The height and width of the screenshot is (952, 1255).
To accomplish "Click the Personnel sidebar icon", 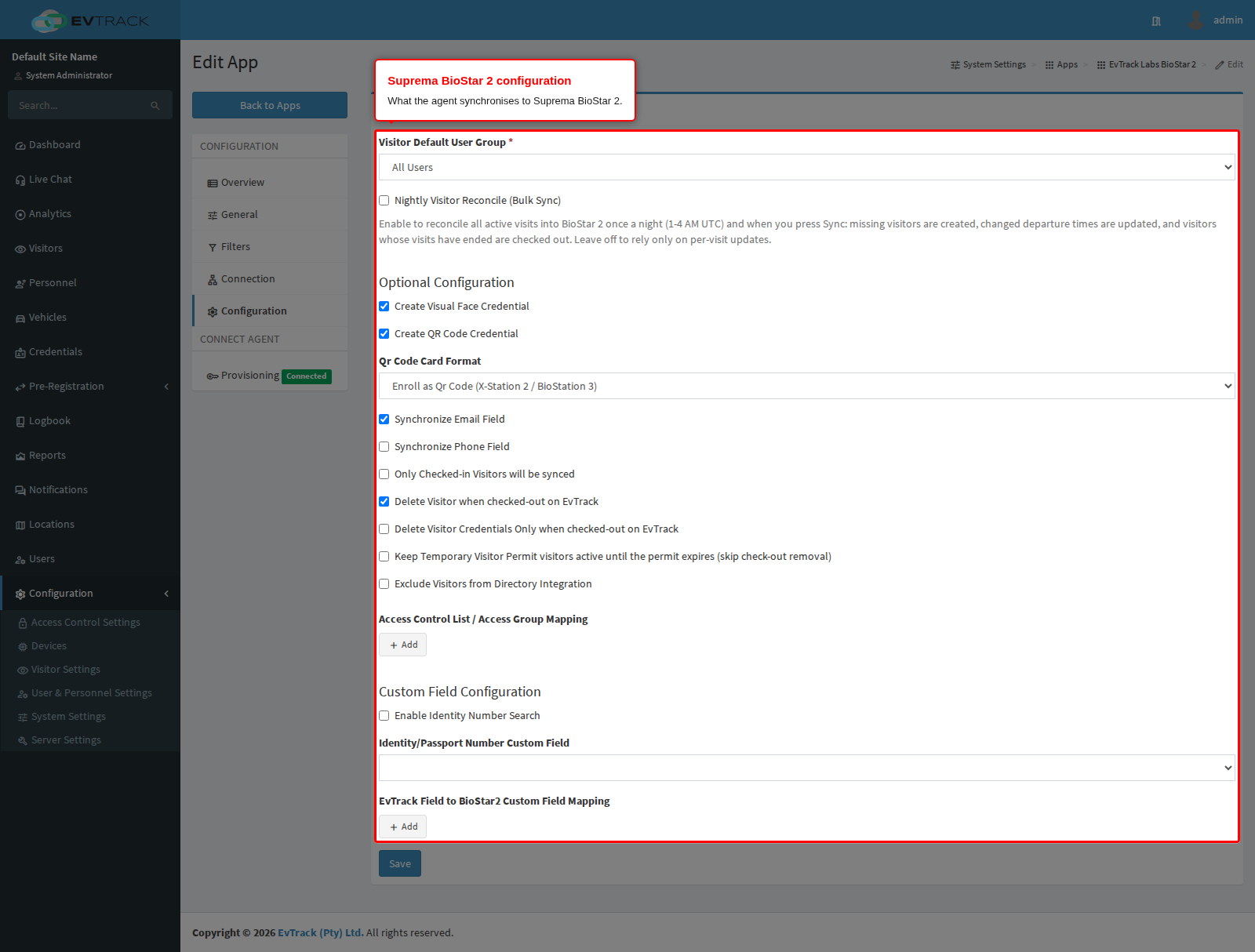I will (x=20, y=284).
